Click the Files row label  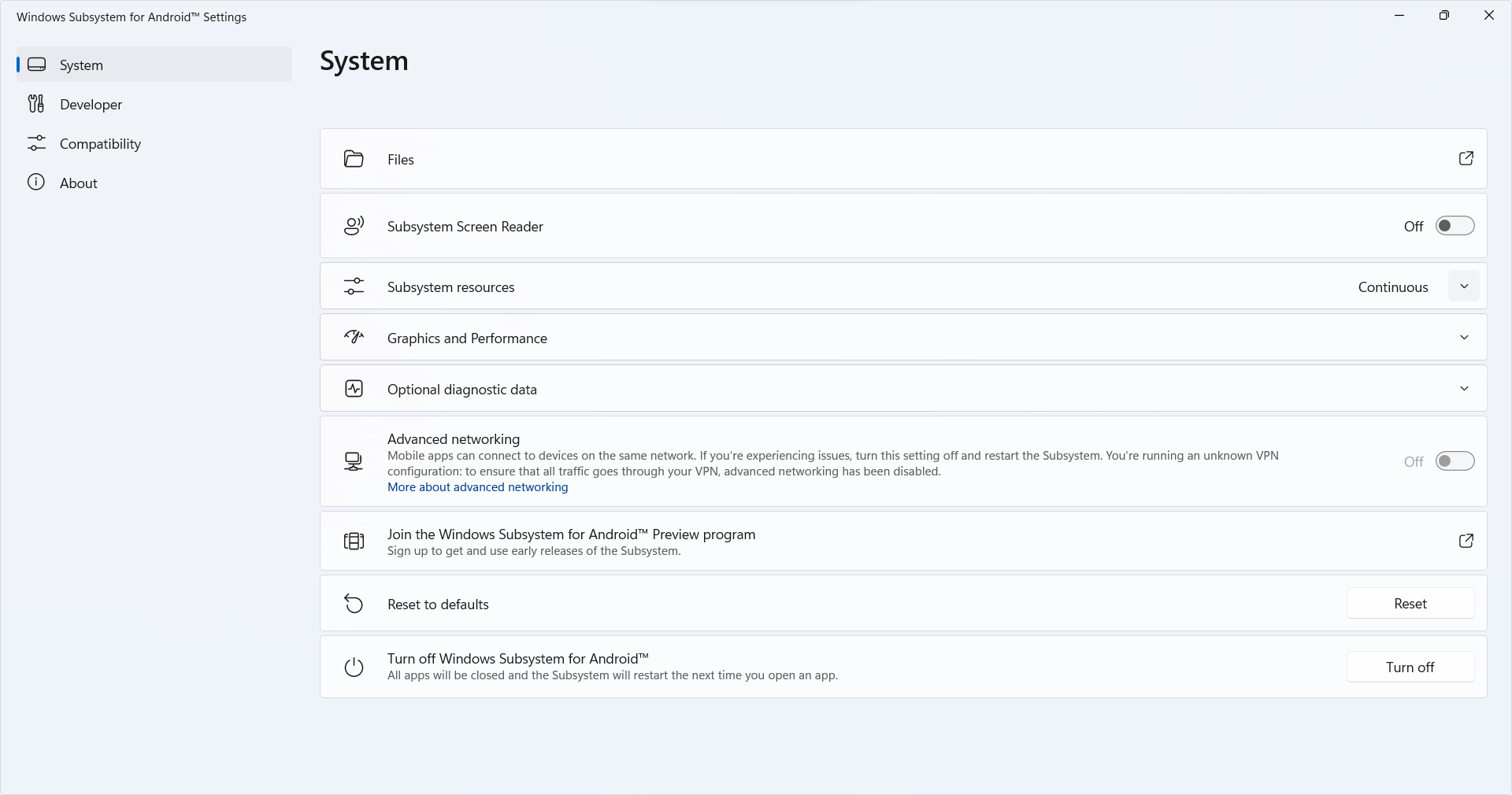401,159
